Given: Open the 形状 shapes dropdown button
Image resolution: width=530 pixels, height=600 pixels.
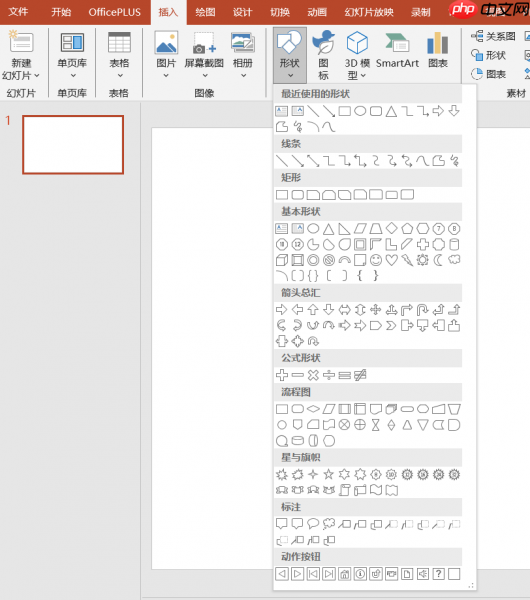Looking at the screenshot, I should tap(289, 55).
